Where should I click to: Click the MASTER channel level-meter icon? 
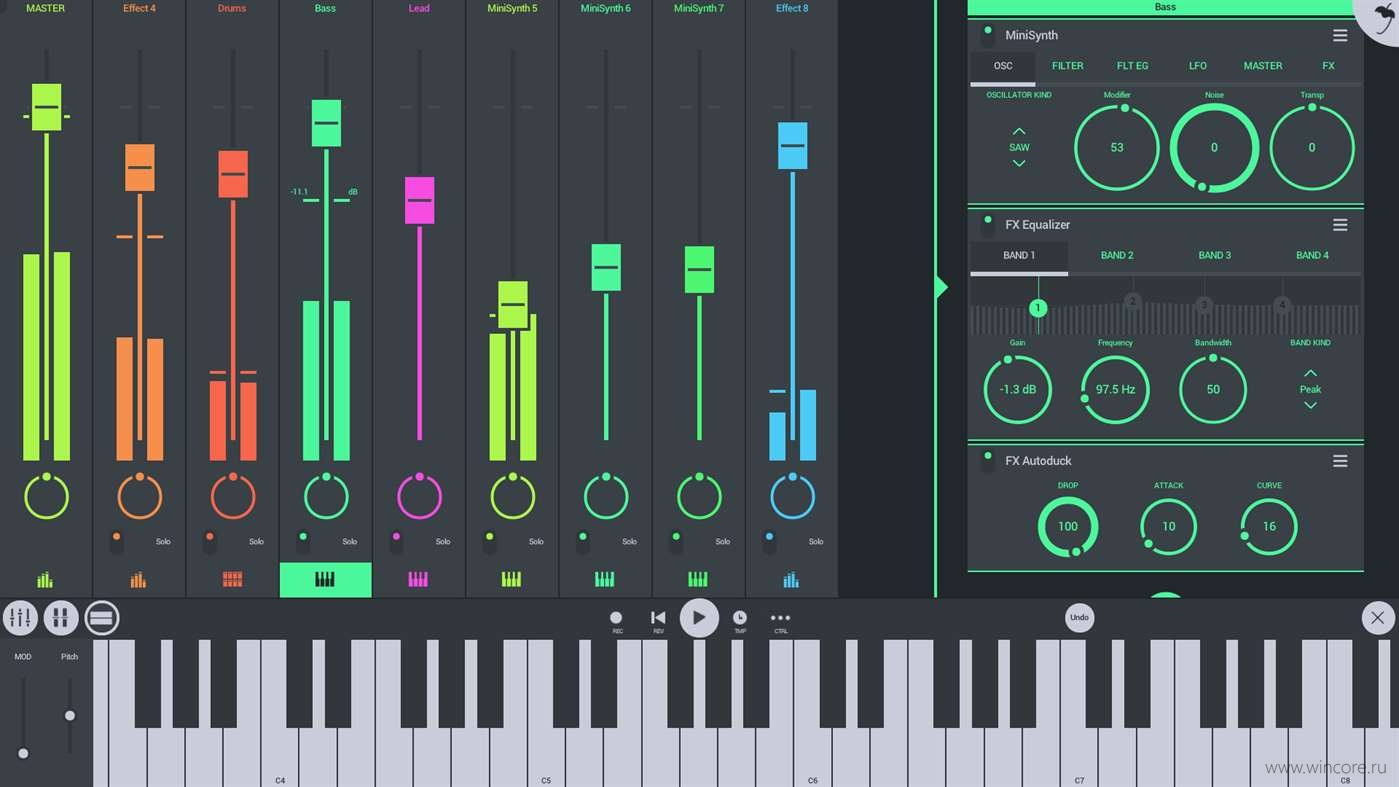[x=45, y=580]
